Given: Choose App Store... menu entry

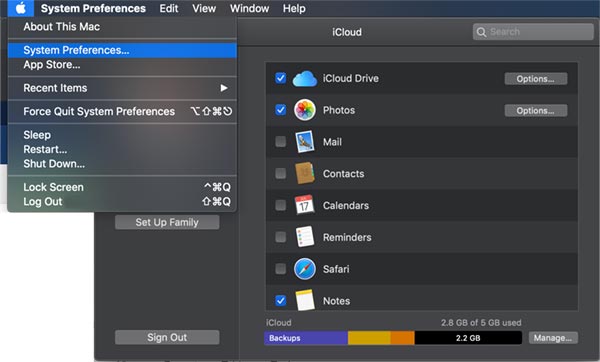Looking at the screenshot, I should 122,65.
